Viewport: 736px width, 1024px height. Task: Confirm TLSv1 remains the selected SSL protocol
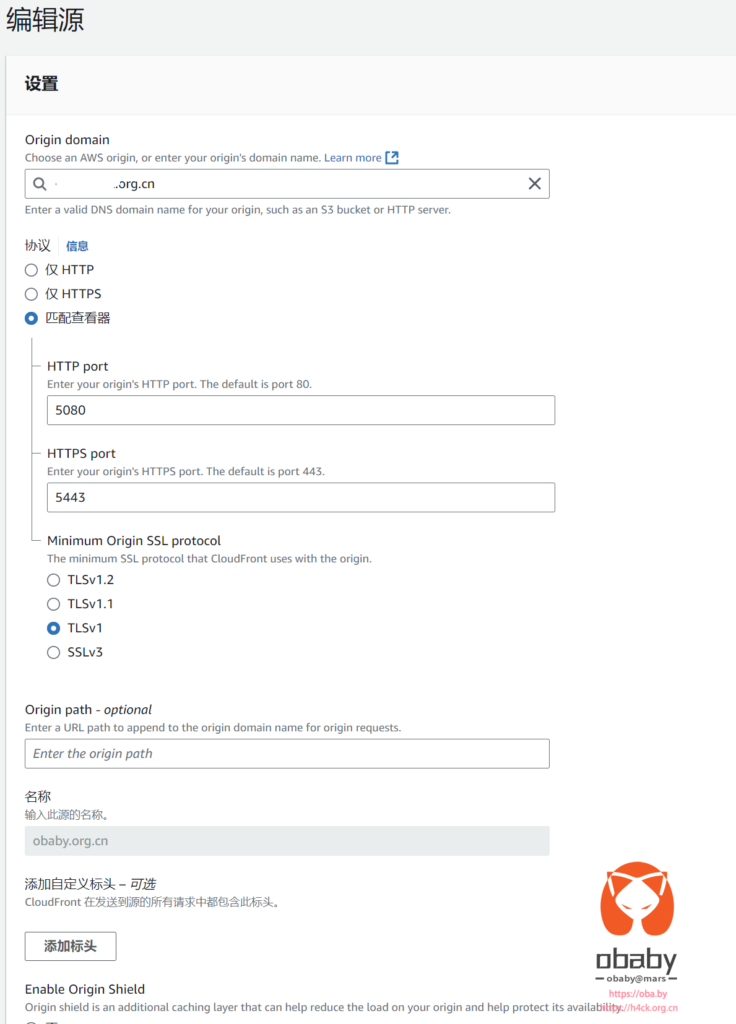(x=53, y=627)
